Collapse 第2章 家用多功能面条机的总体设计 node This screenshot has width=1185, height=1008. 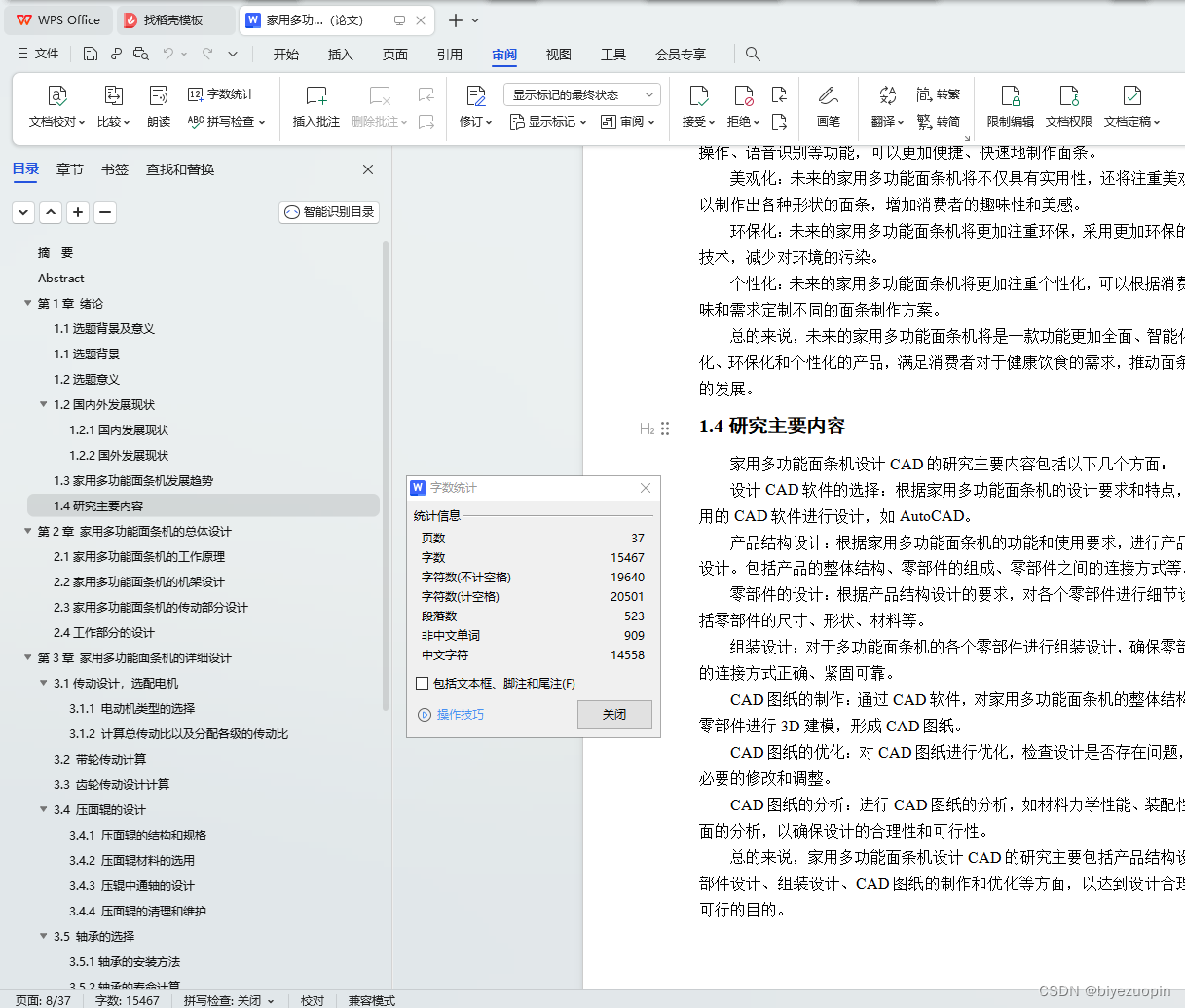(28, 532)
